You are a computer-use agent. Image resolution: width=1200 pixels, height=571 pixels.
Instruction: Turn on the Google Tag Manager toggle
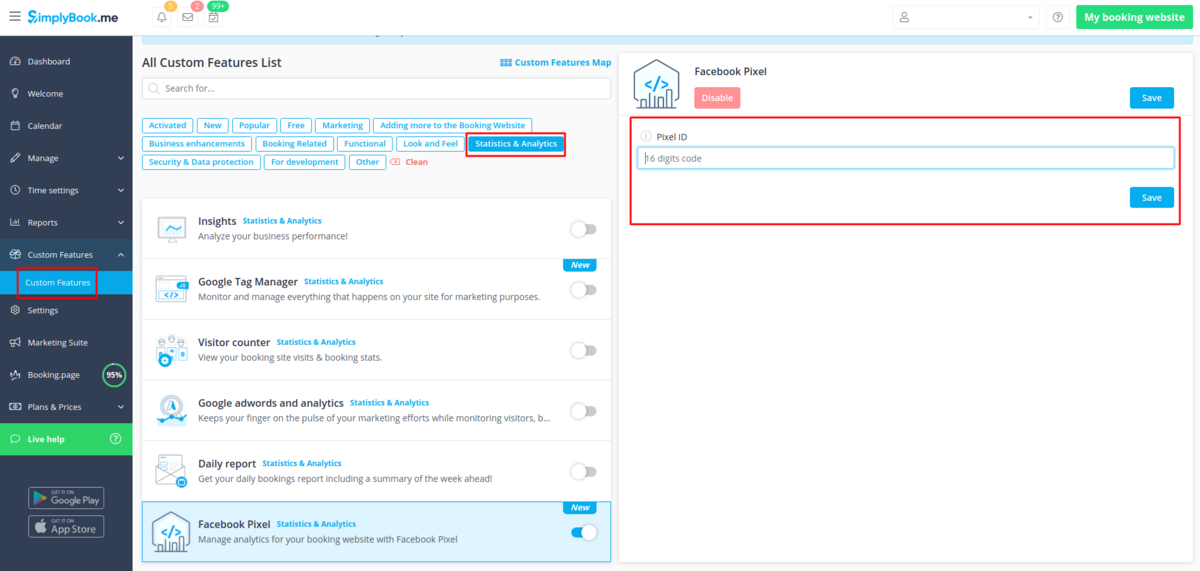(x=583, y=290)
